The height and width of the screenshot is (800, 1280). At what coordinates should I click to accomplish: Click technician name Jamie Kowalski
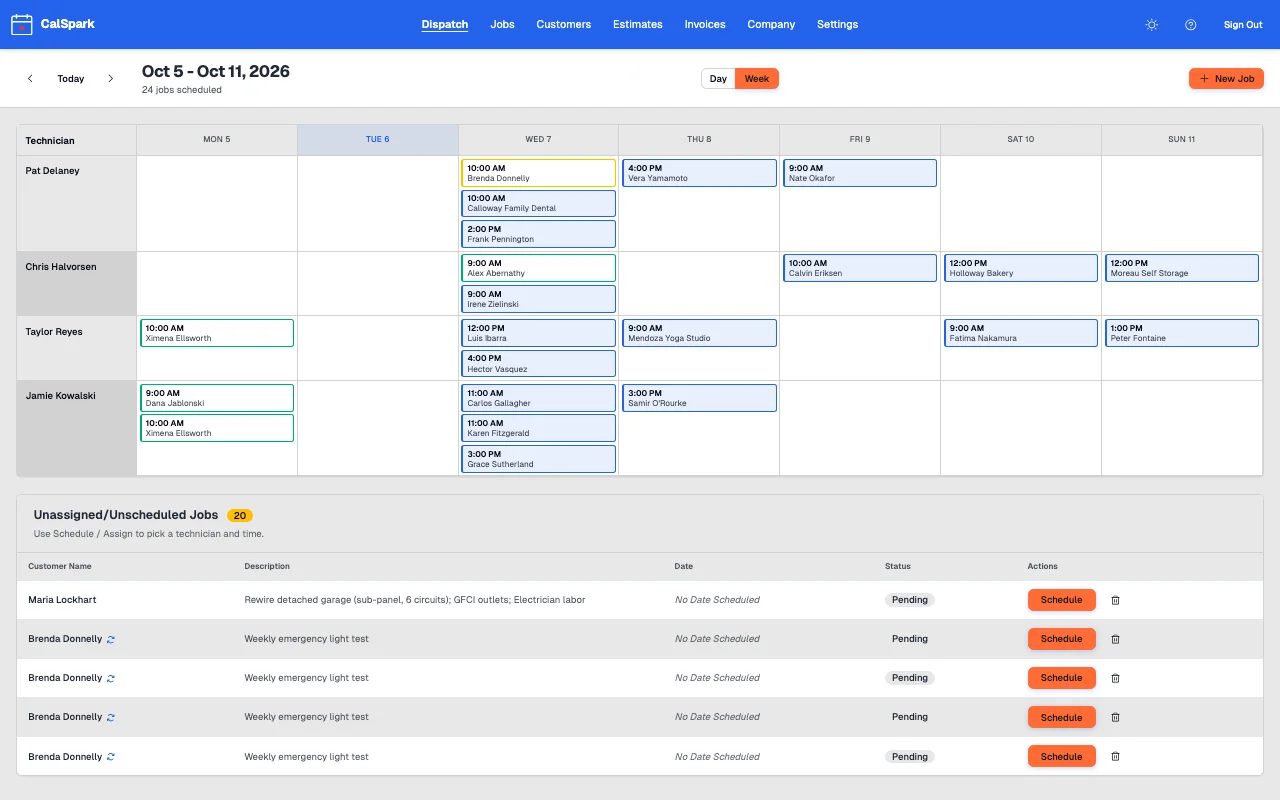pos(60,396)
